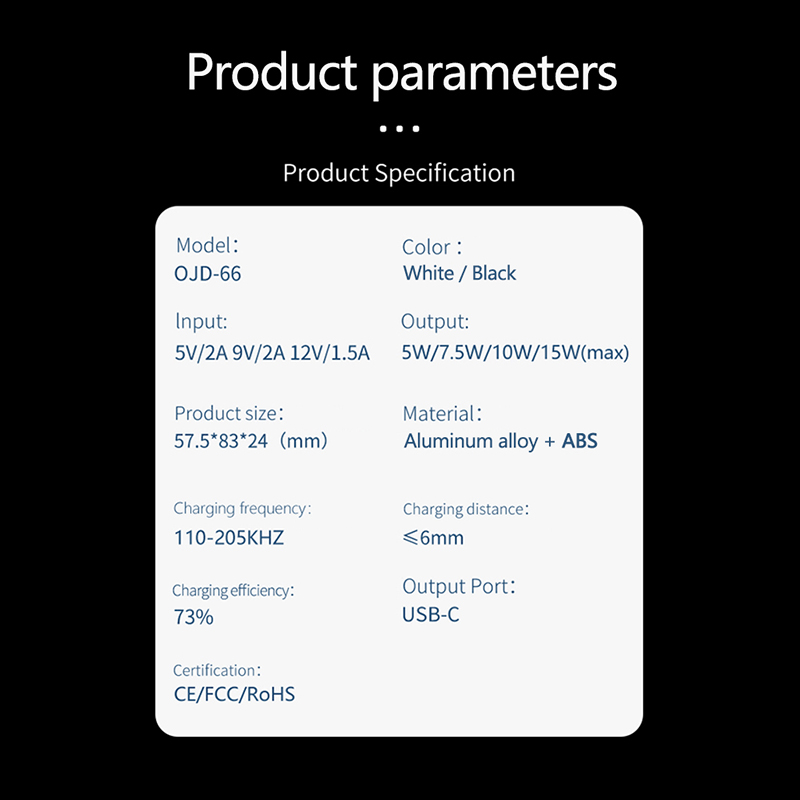Click the Model label
The width and height of the screenshot is (800, 800).
pyautogui.click(x=207, y=245)
